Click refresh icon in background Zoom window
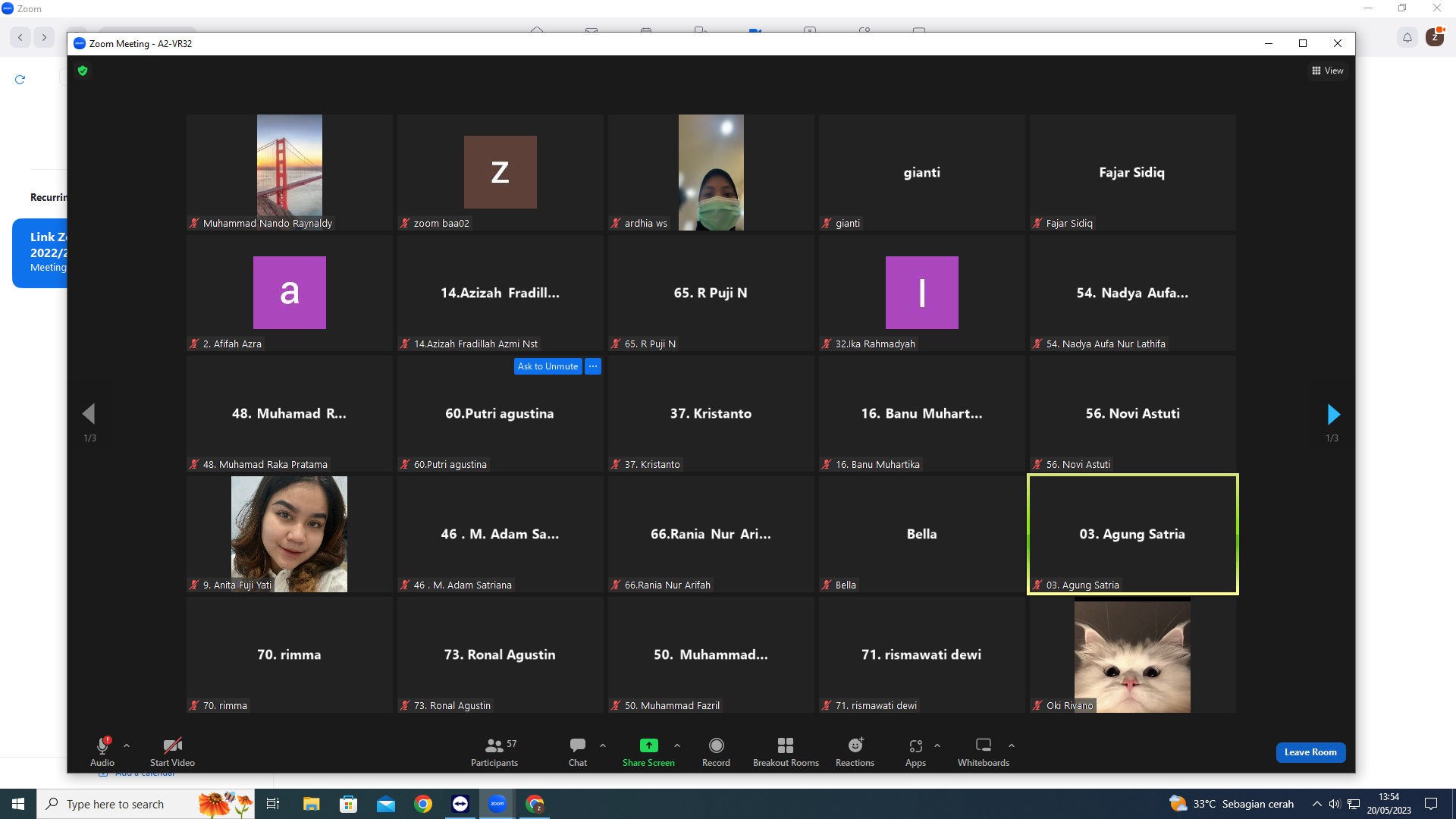The image size is (1456, 819). point(20,79)
